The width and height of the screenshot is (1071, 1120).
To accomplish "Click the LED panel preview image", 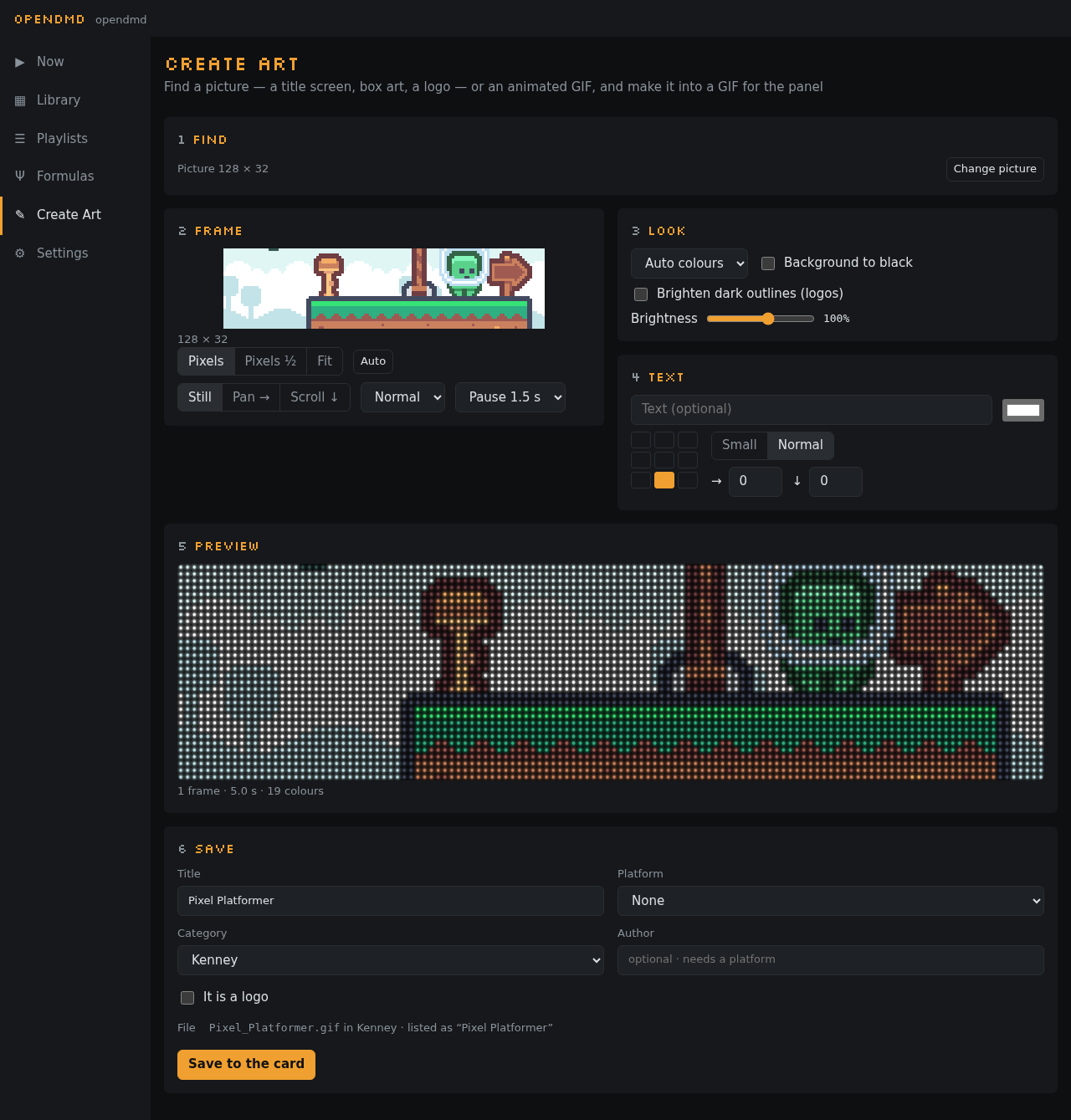I will tap(611, 673).
